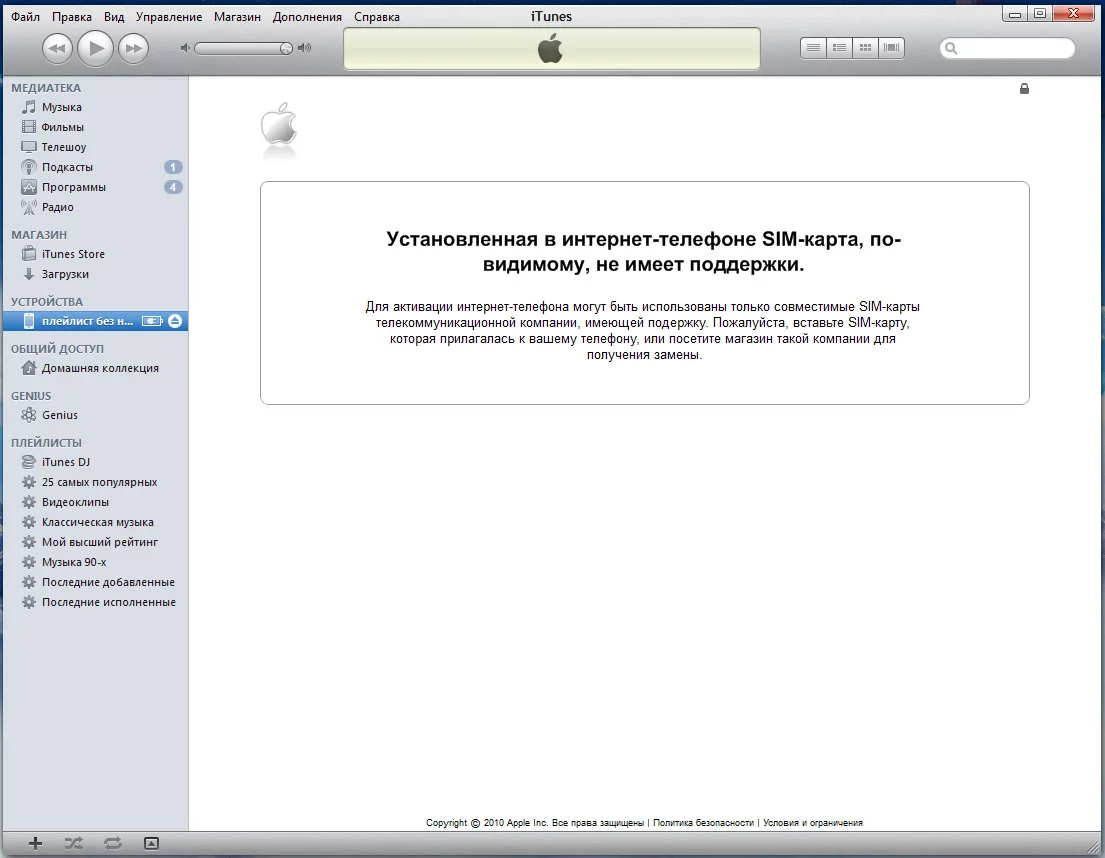Screen dimensions: 1105x858
Task: Open the Управление menu
Action: 169,16
